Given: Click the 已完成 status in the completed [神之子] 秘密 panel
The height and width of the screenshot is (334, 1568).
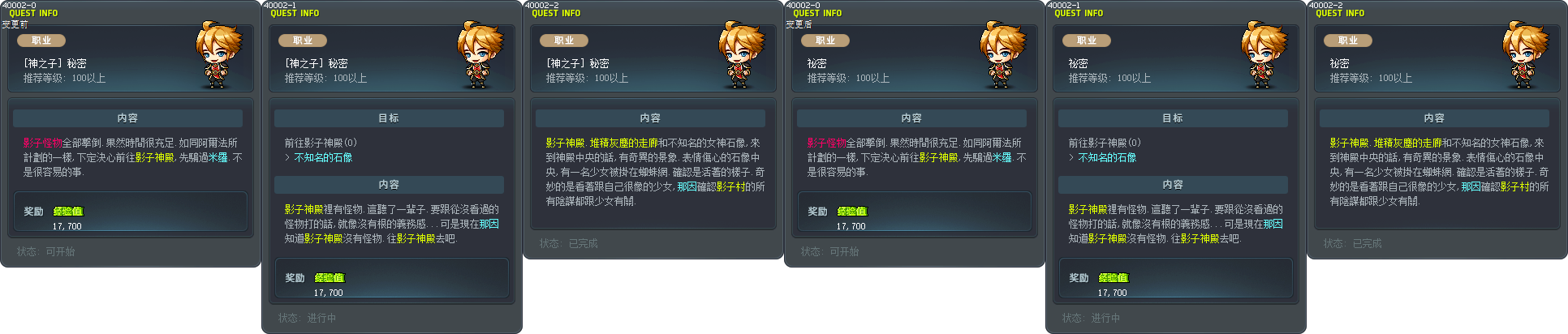Looking at the screenshot, I should coord(583,244).
